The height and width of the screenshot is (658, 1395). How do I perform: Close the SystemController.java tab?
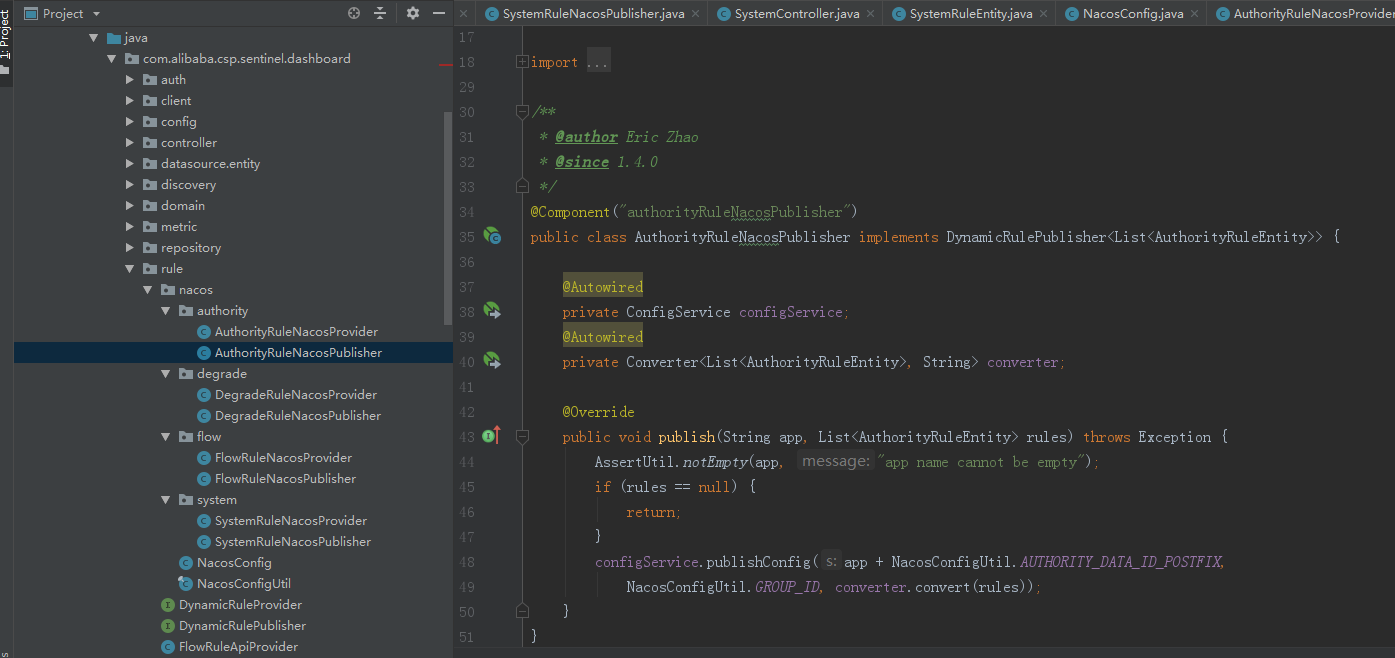(x=870, y=14)
